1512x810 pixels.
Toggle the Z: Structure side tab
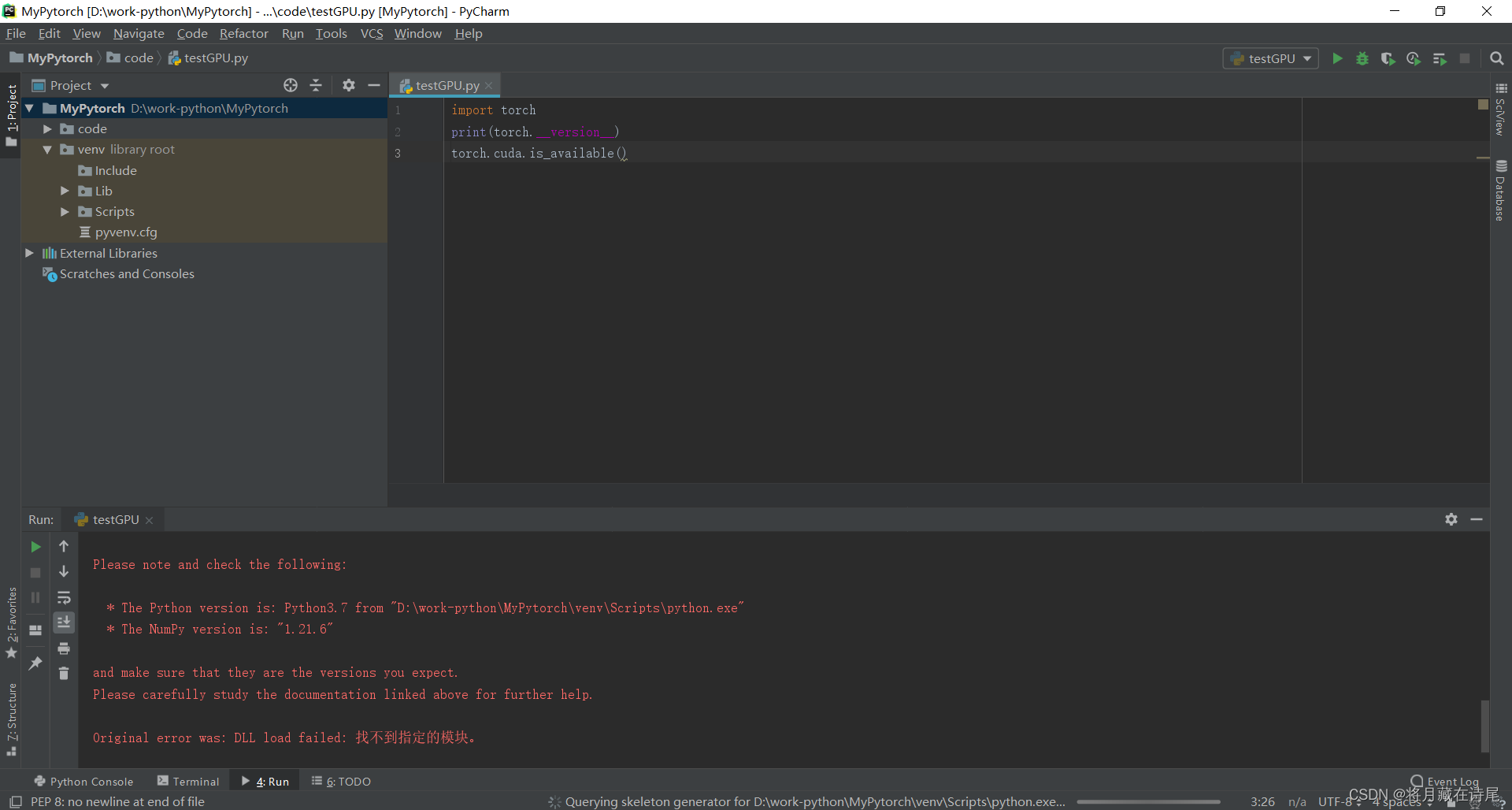[x=11, y=719]
